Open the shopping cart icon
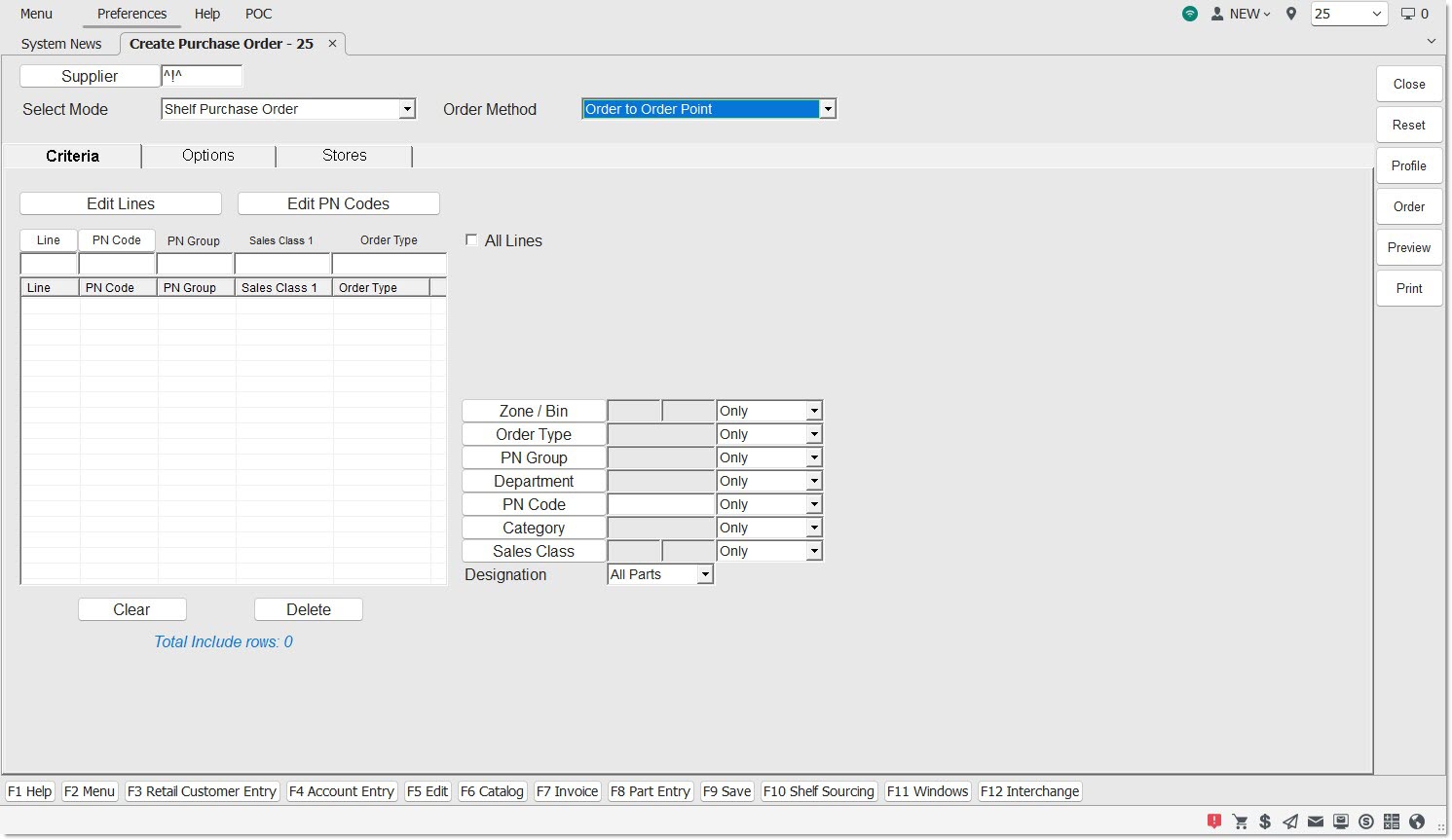Image resolution: width=1452 pixels, height=840 pixels. click(1240, 822)
